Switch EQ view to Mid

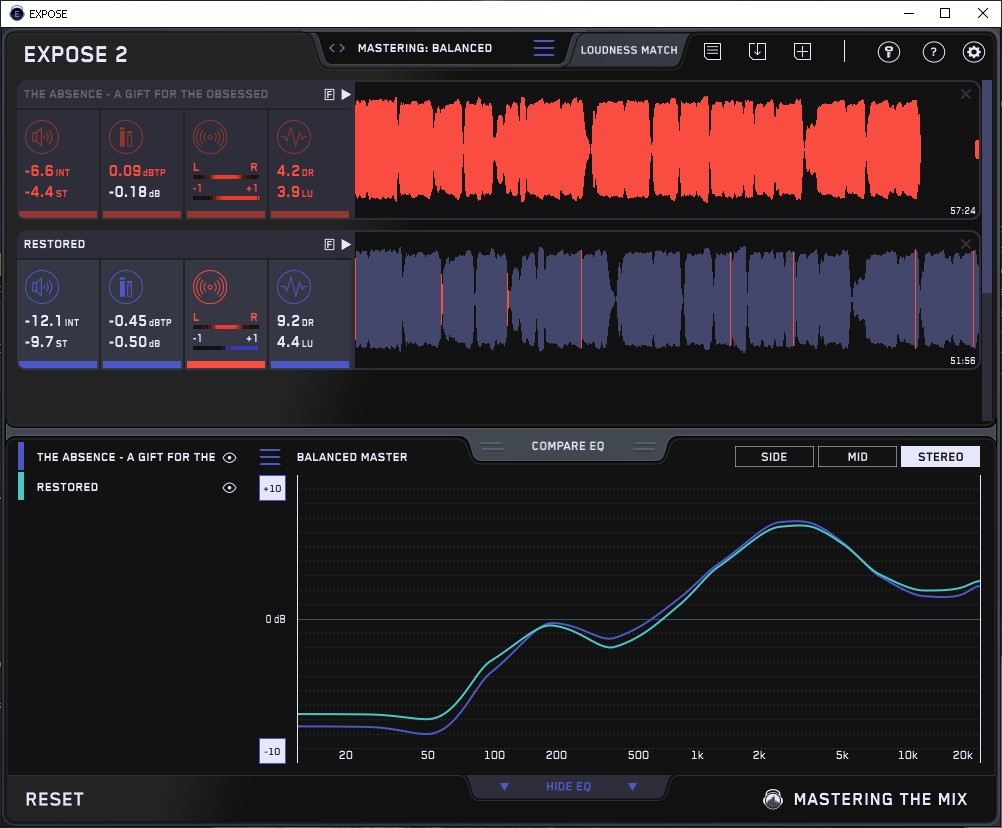coord(857,457)
